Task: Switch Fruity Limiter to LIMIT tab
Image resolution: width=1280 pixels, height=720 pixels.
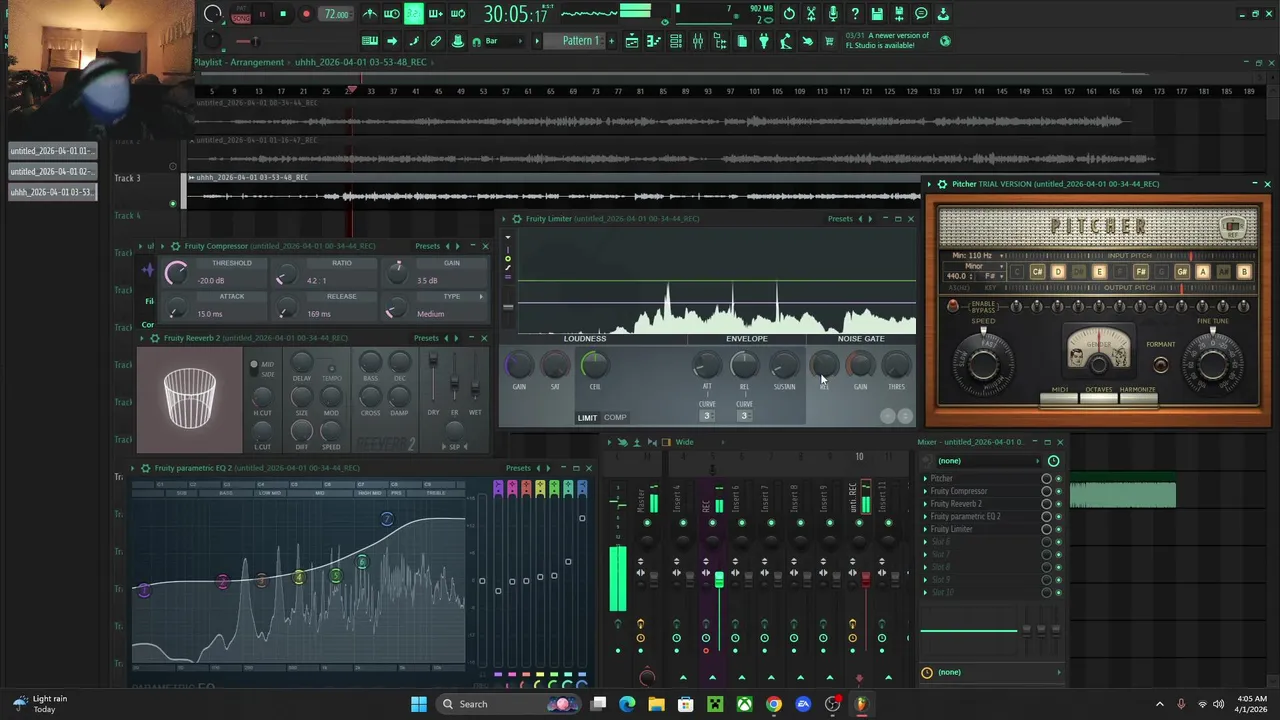Action: click(587, 417)
